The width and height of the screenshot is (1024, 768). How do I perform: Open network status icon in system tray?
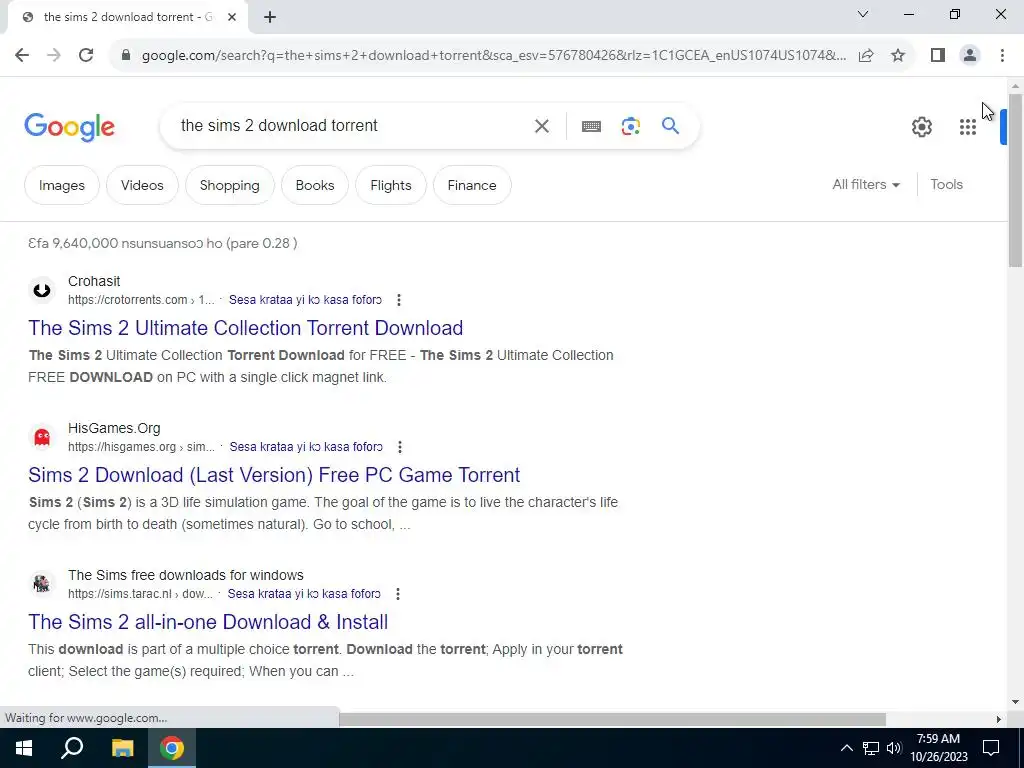click(871, 748)
